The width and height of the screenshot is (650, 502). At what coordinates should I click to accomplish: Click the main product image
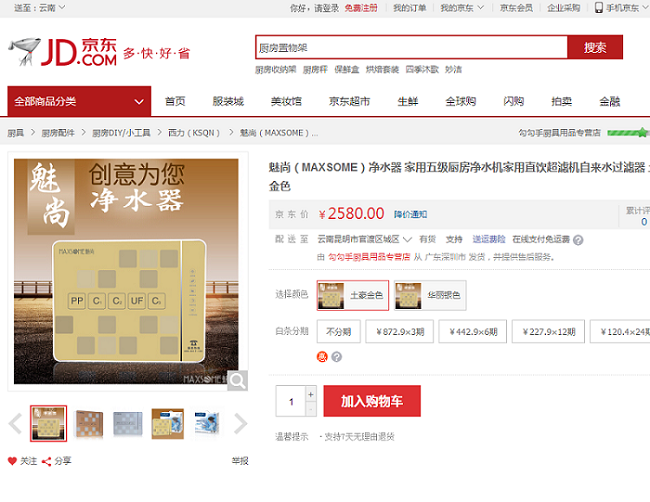[126, 272]
